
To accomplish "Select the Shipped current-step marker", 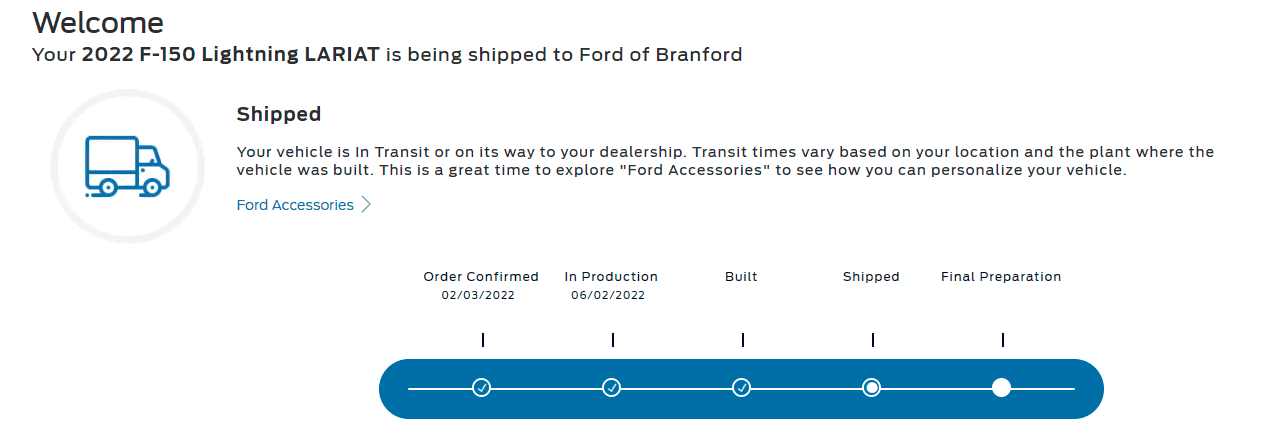I will tap(871, 388).
